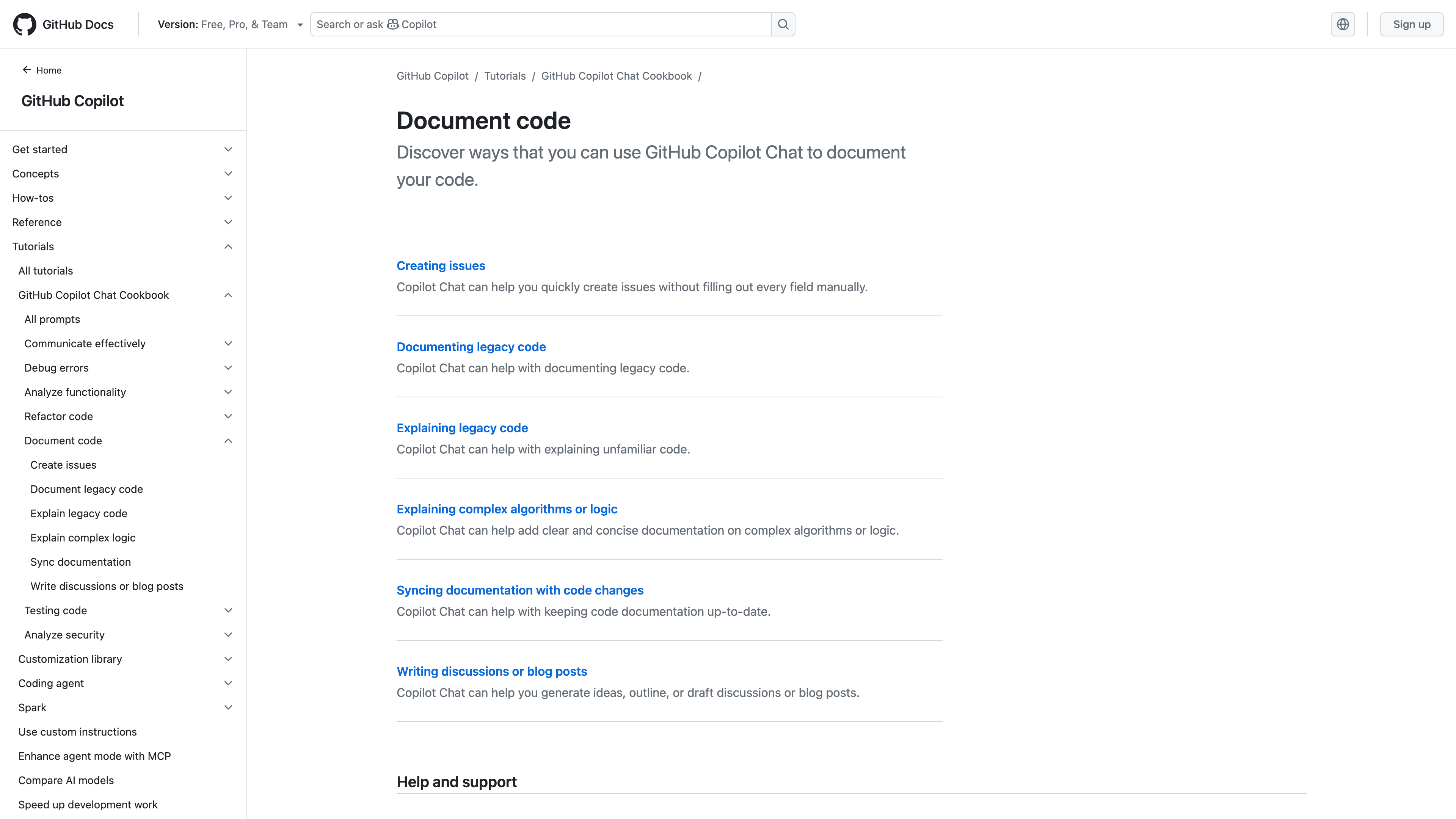The width and height of the screenshot is (1456, 819).
Task: Click the GitHub Docs logo icon
Action: [25, 24]
